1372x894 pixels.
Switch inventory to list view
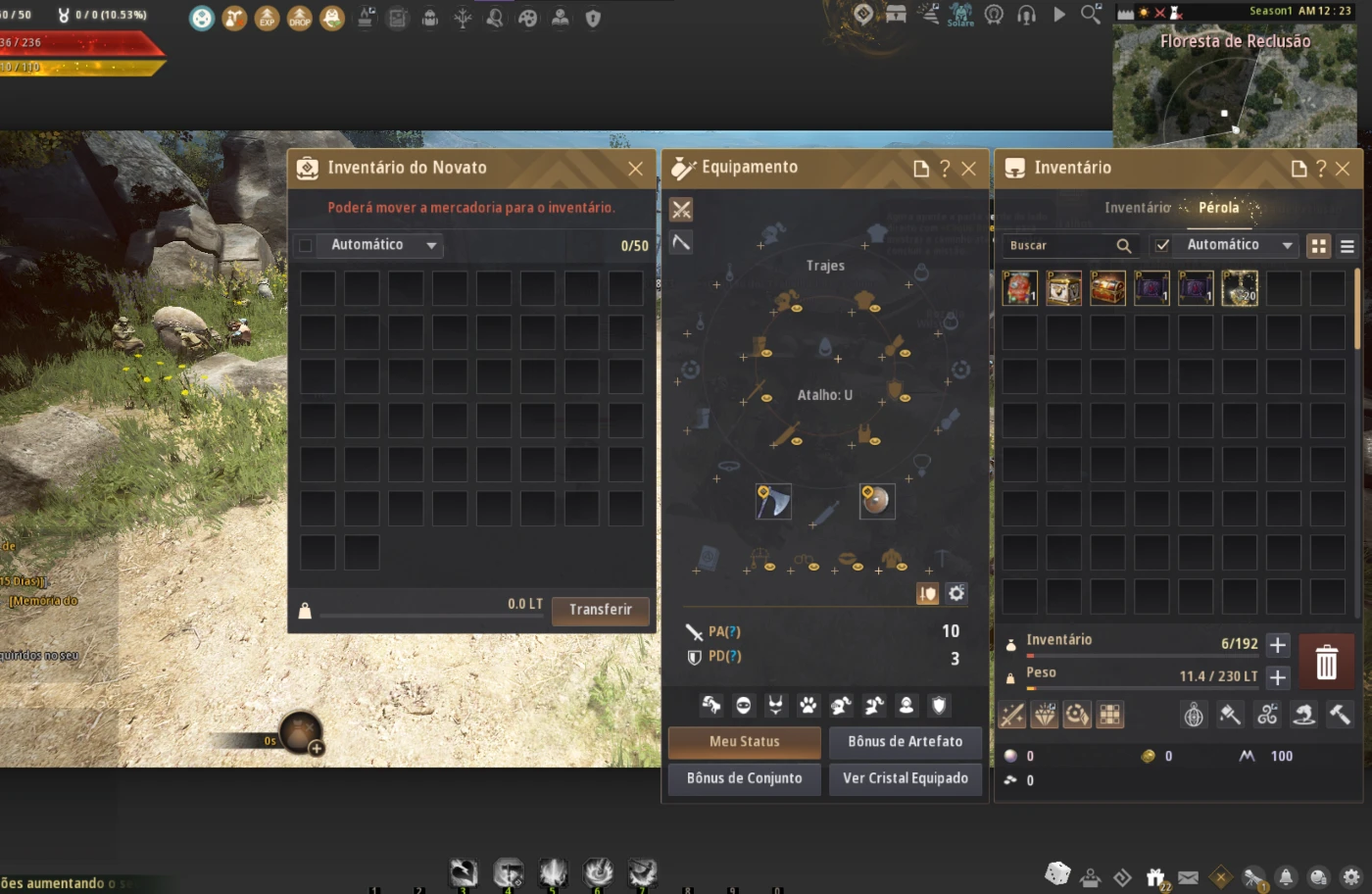1347,246
